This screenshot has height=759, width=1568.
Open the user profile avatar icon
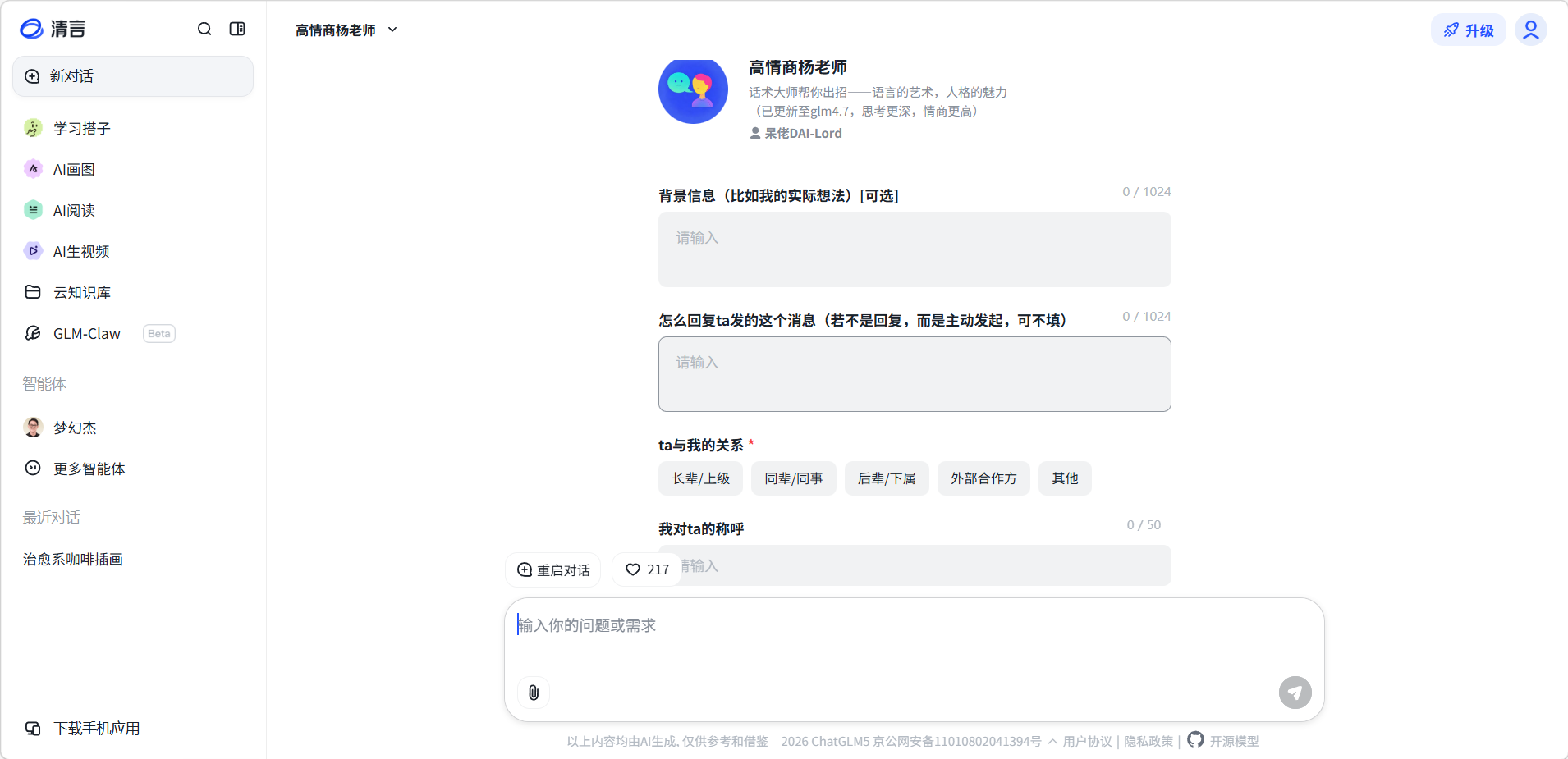pyautogui.click(x=1531, y=30)
